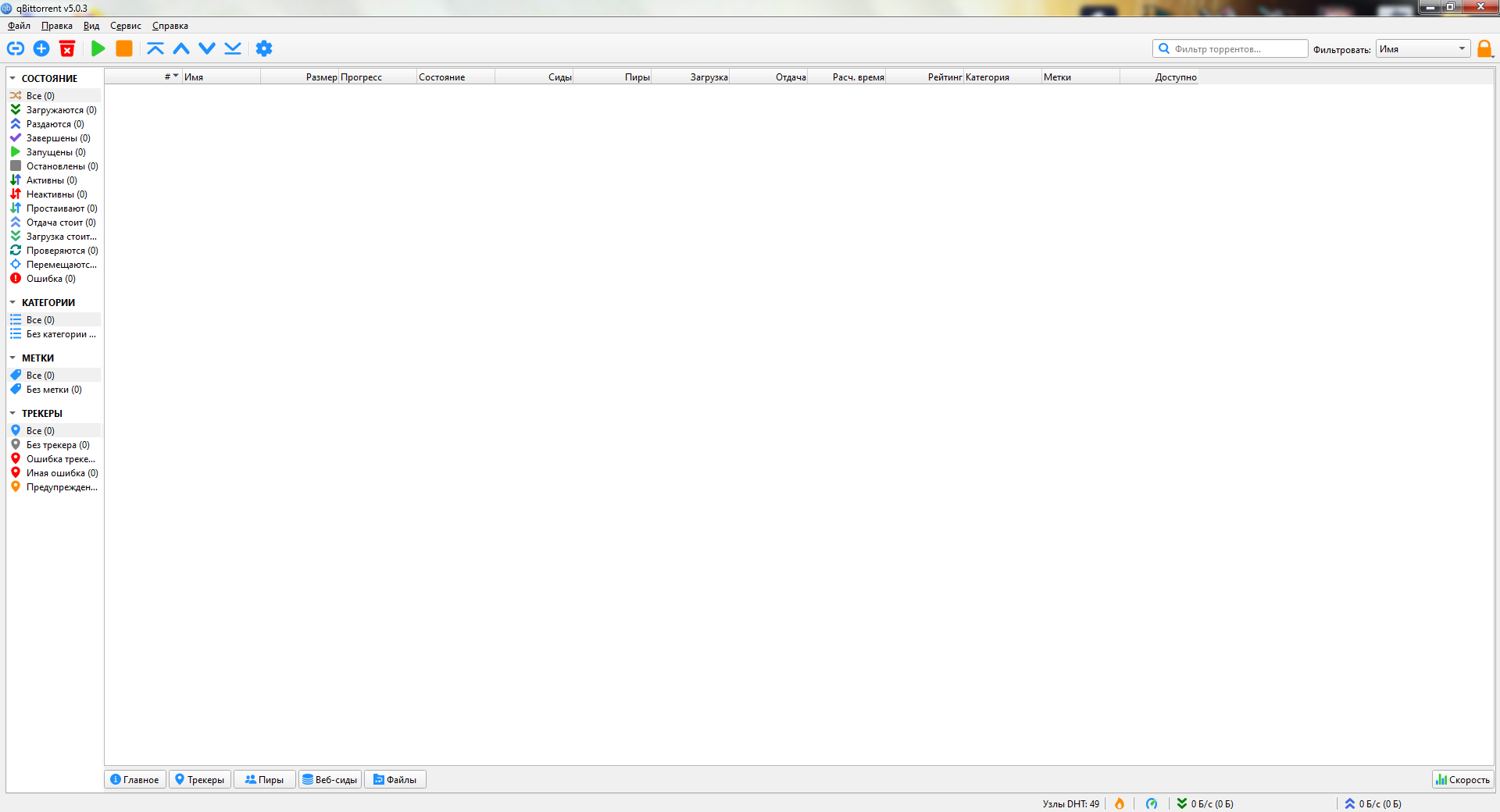Toggle the Главное details tab
This screenshot has height=812, width=1500.
click(135, 779)
